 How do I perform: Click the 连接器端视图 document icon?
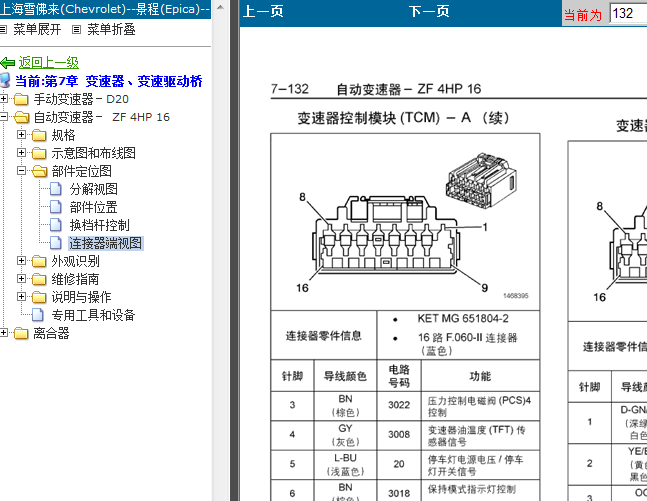[x=56, y=243]
